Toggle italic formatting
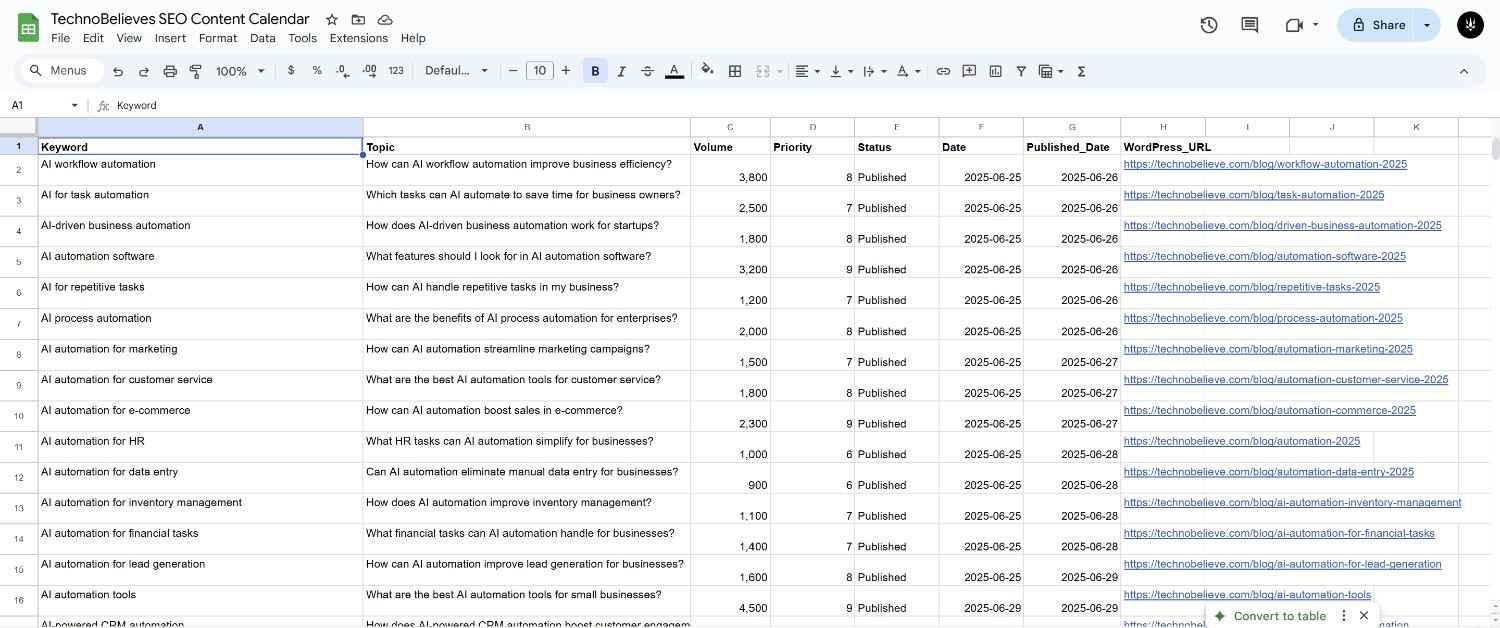The width and height of the screenshot is (1500, 628). pos(621,71)
